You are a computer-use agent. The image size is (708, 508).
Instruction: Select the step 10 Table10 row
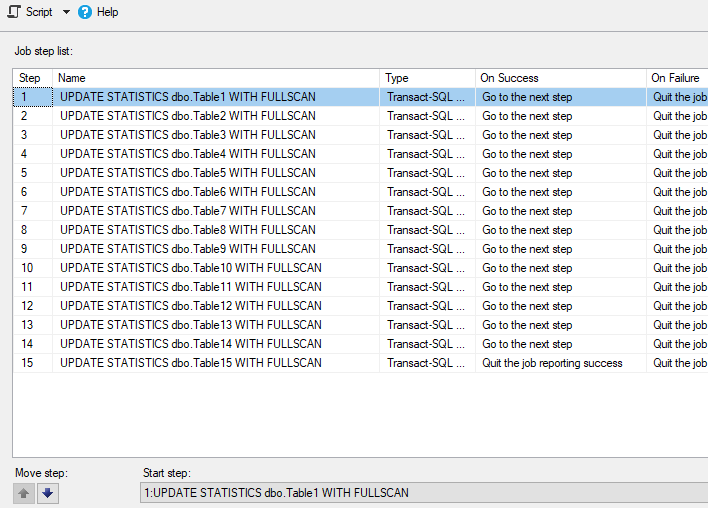[x=360, y=268]
